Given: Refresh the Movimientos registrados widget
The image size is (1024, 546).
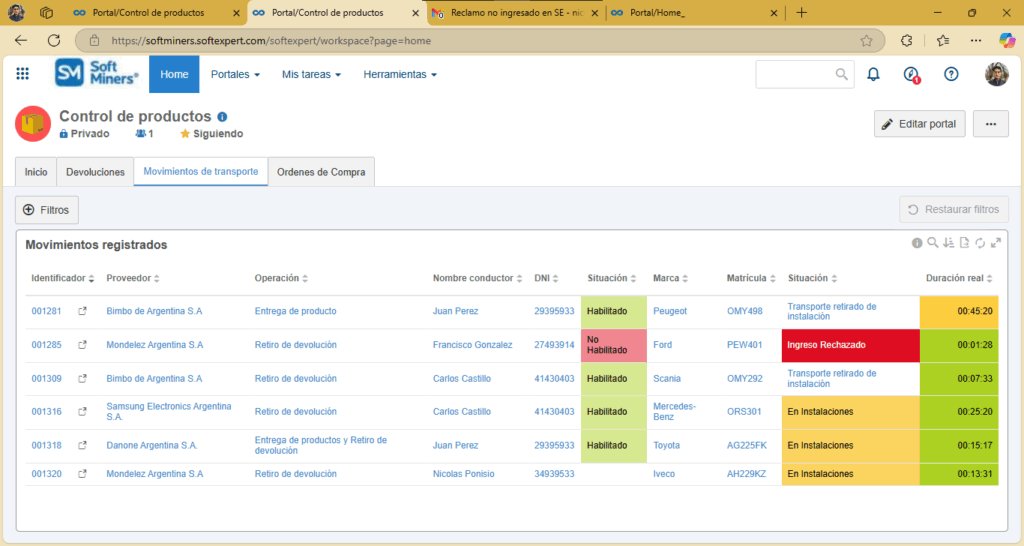Looking at the screenshot, I should pyautogui.click(x=980, y=243).
